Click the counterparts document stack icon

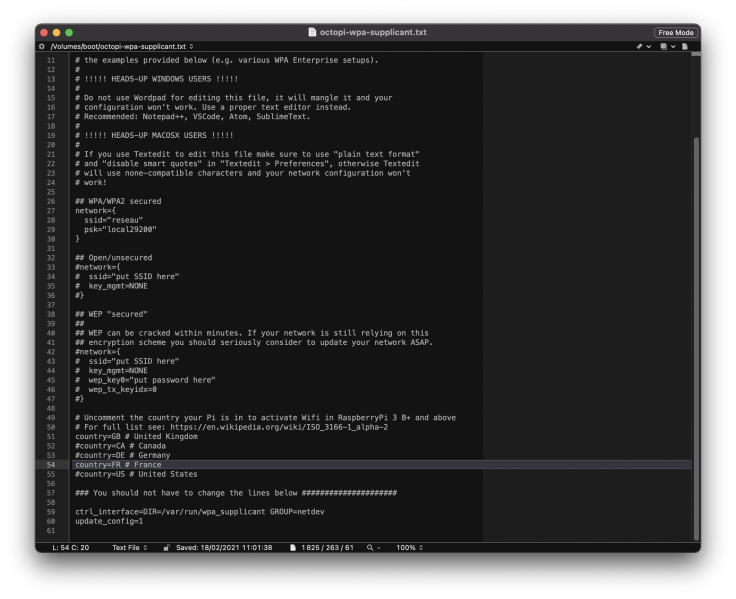[x=663, y=46]
